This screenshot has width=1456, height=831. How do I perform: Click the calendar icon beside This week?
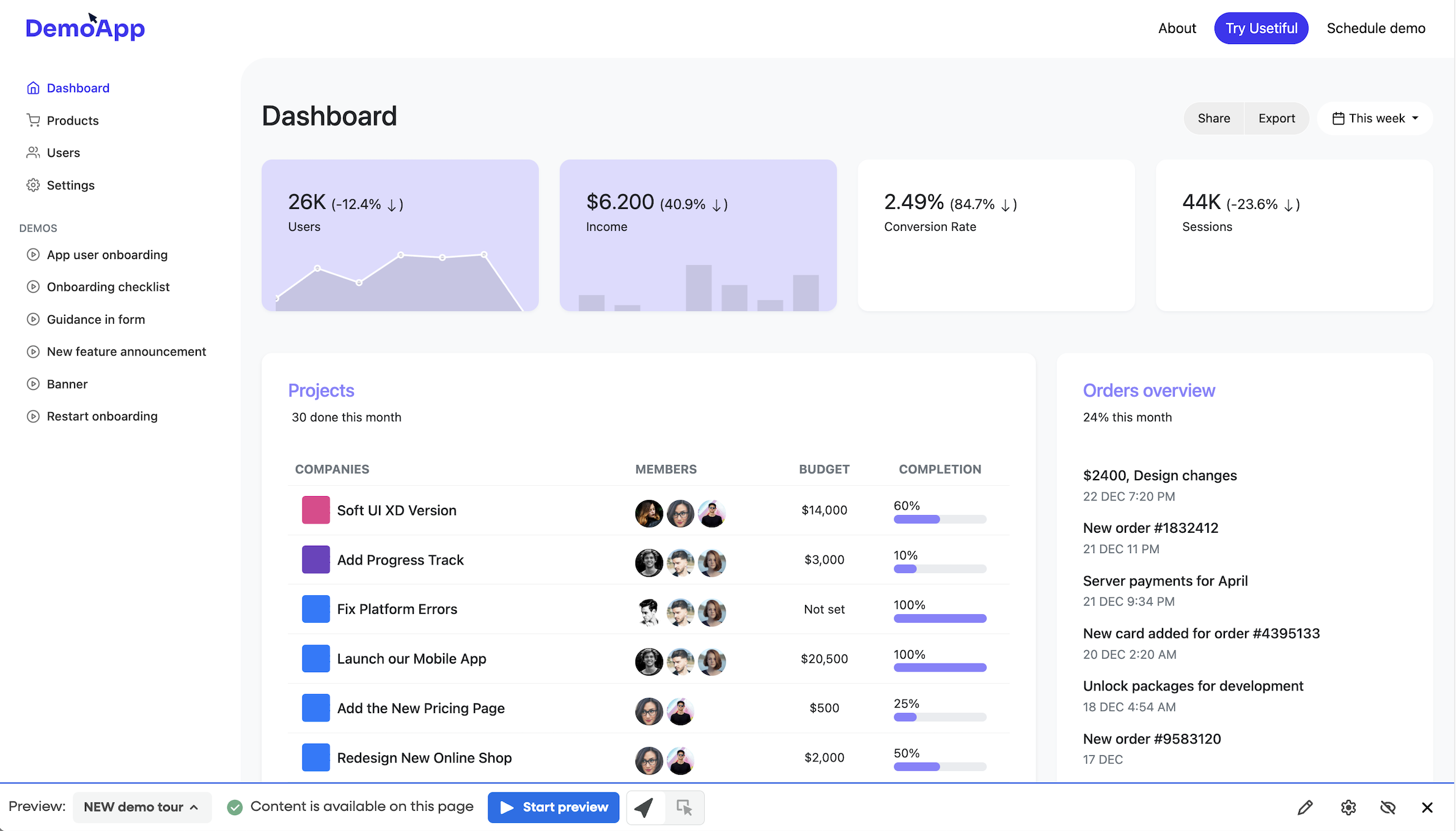(x=1338, y=119)
